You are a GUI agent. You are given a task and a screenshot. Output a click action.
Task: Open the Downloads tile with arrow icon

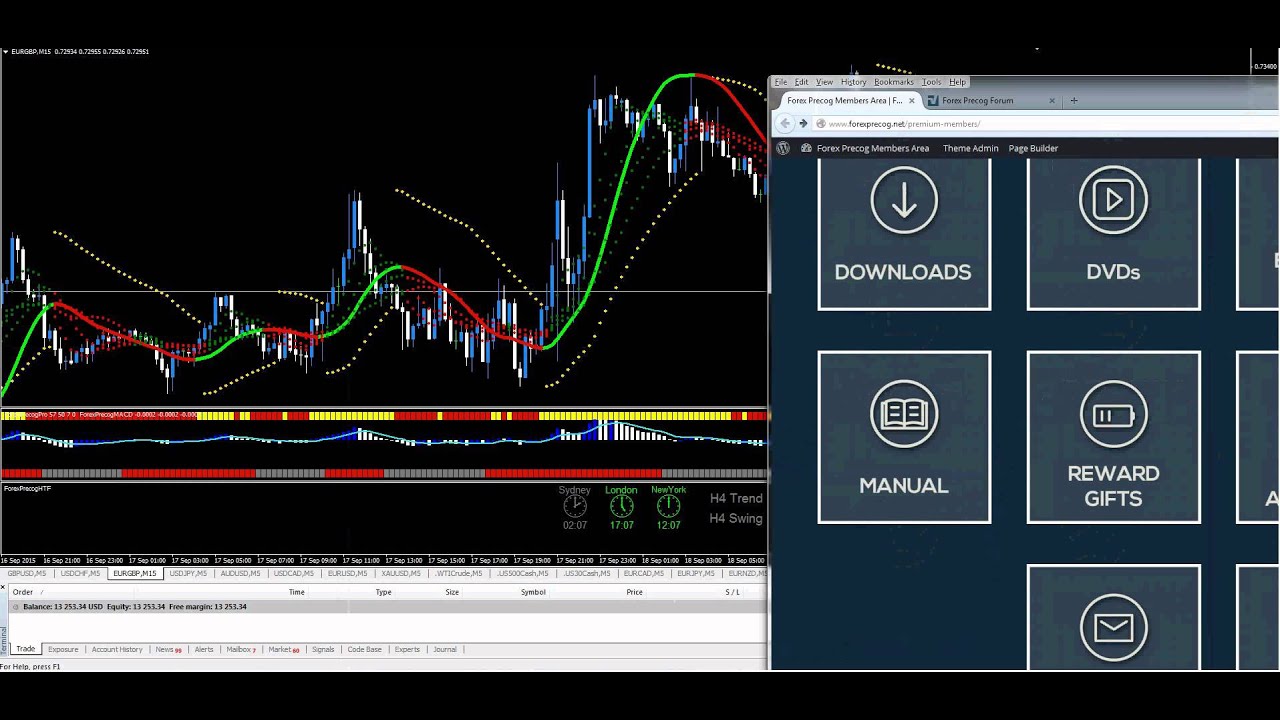pos(904,234)
